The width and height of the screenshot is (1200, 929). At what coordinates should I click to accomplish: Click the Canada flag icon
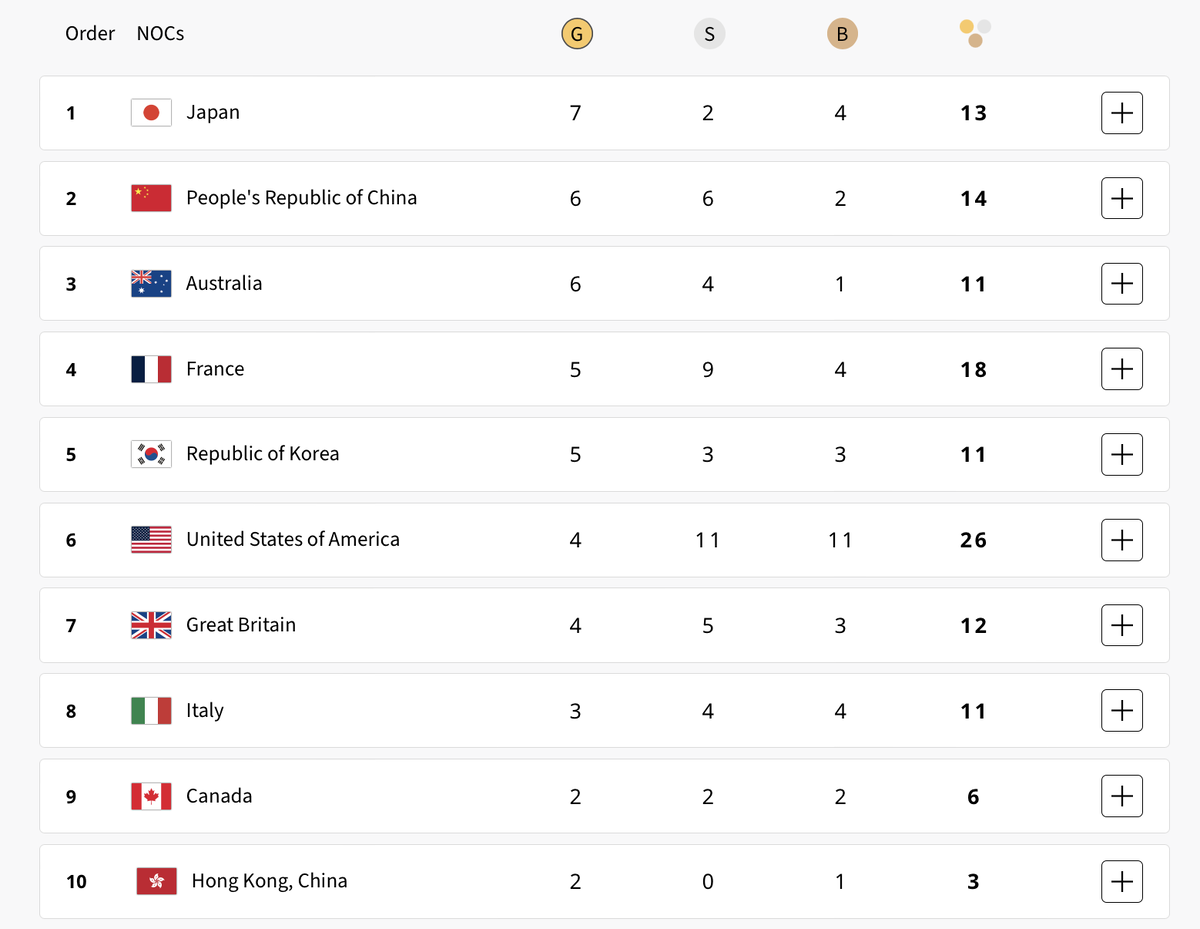(x=151, y=797)
